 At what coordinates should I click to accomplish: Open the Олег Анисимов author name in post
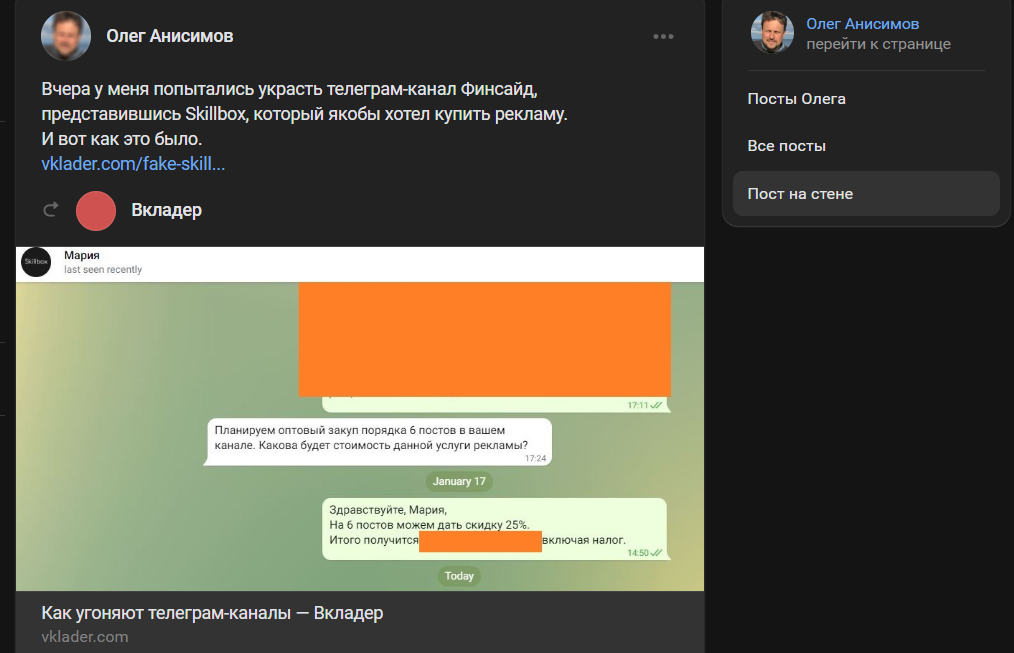tap(169, 36)
